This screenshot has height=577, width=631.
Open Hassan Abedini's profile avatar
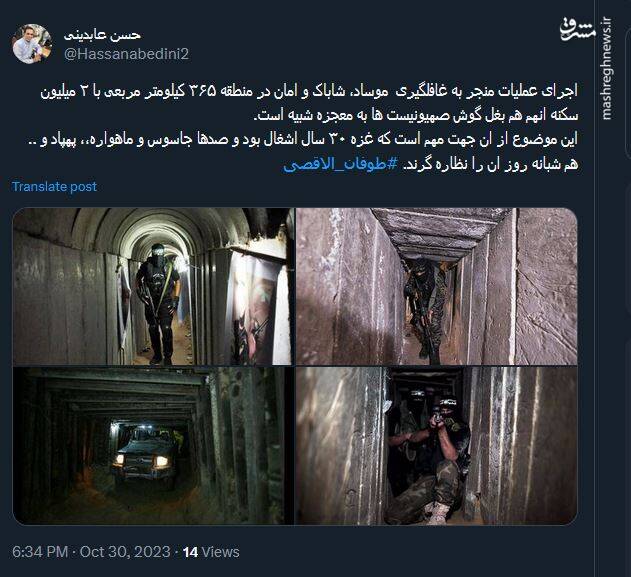32,44
